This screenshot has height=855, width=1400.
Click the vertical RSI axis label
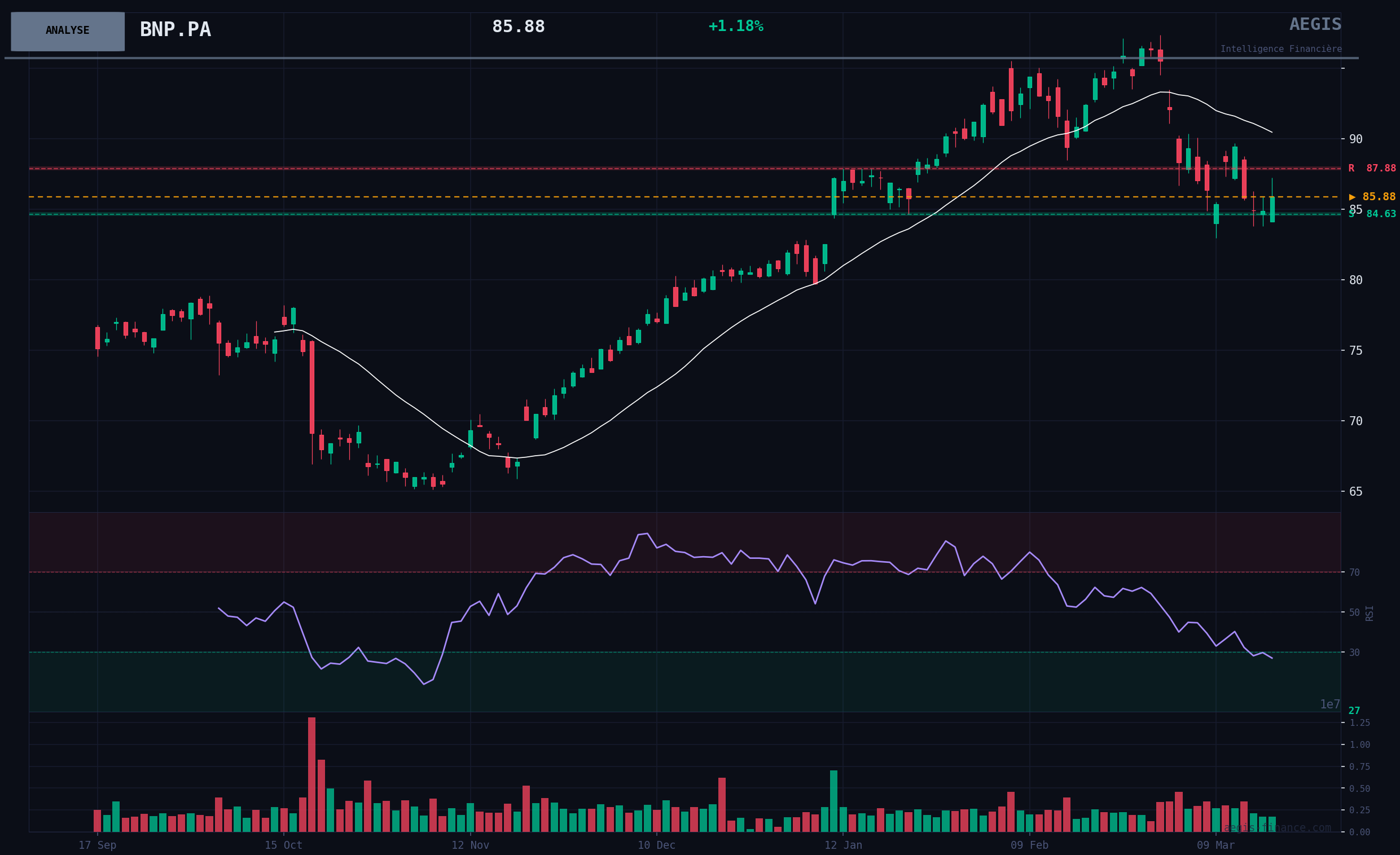pos(1370,613)
